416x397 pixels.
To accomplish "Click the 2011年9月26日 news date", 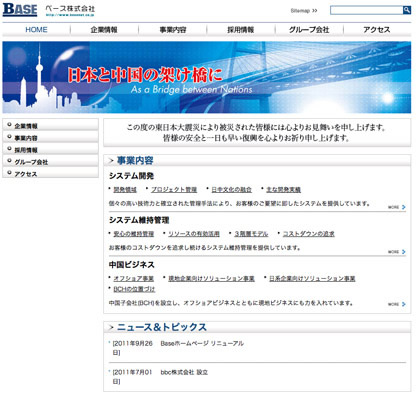I will 132,348.
